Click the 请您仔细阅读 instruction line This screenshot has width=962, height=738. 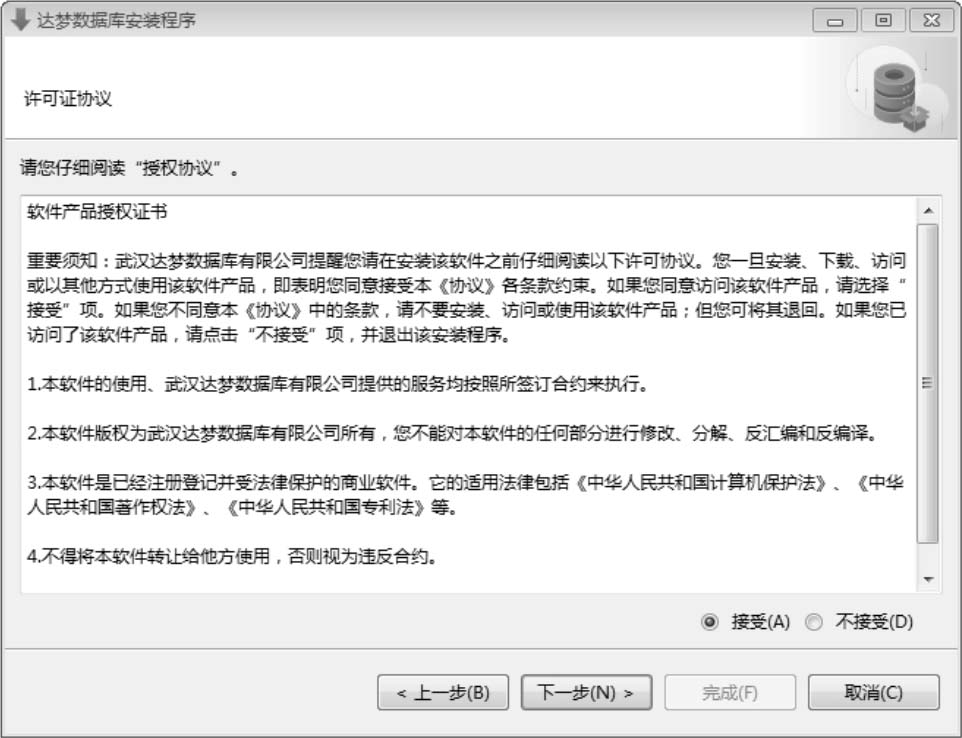[129, 167]
